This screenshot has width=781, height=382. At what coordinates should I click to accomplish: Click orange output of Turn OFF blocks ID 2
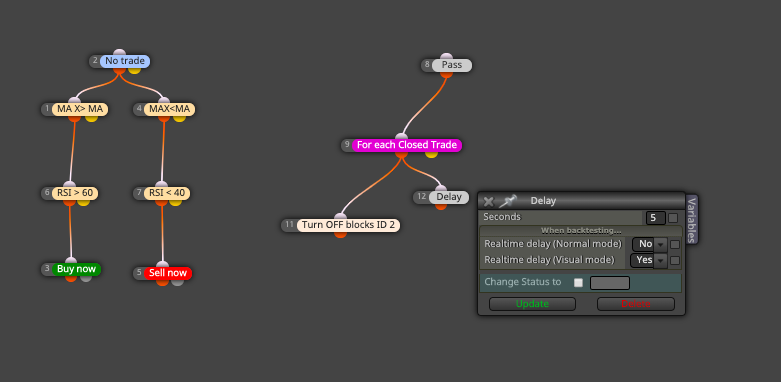point(340,234)
